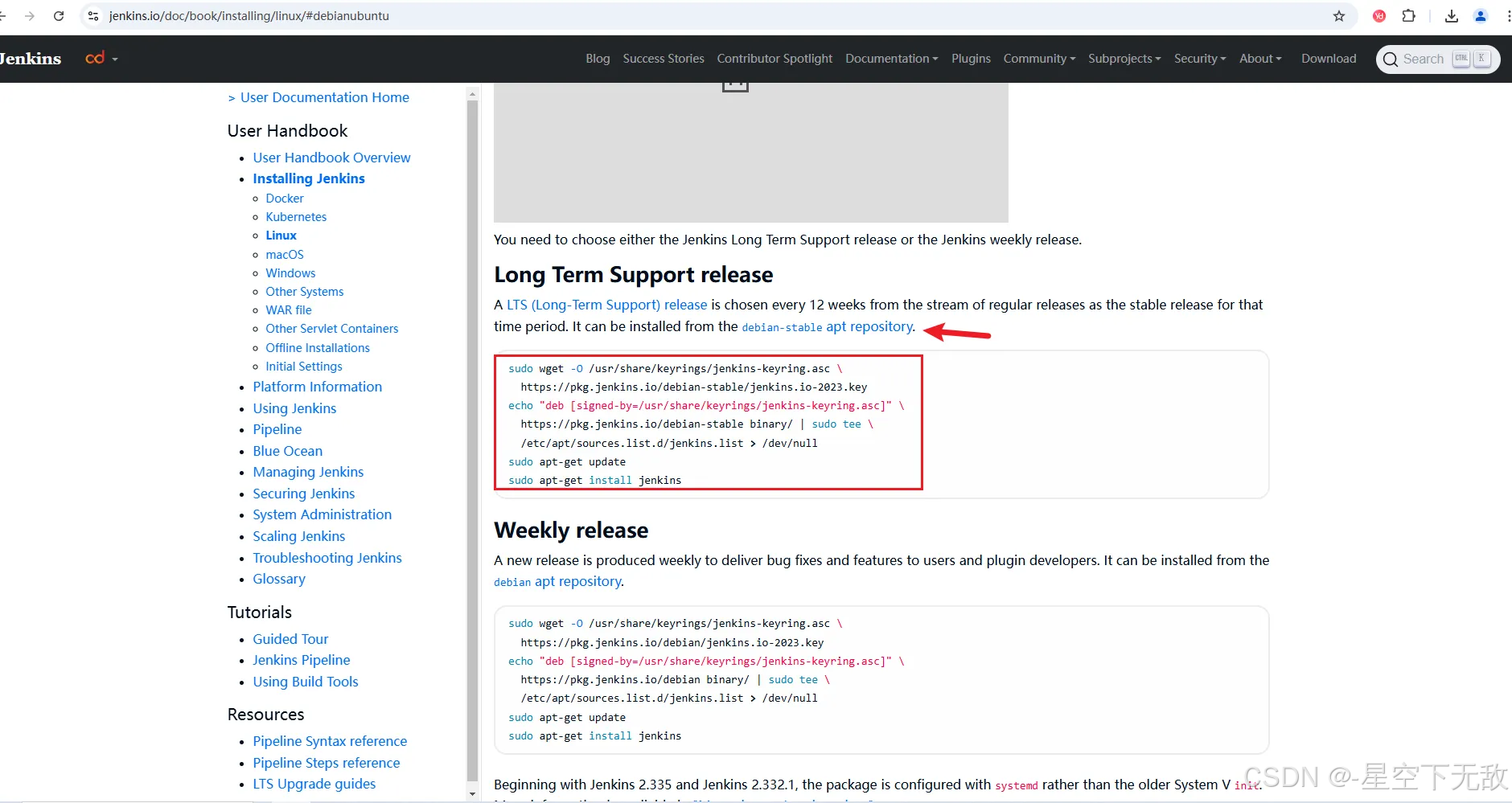This screenshot has width=1512, height=803.
Task: Open the Download nav item
Action: (1329, 59)
